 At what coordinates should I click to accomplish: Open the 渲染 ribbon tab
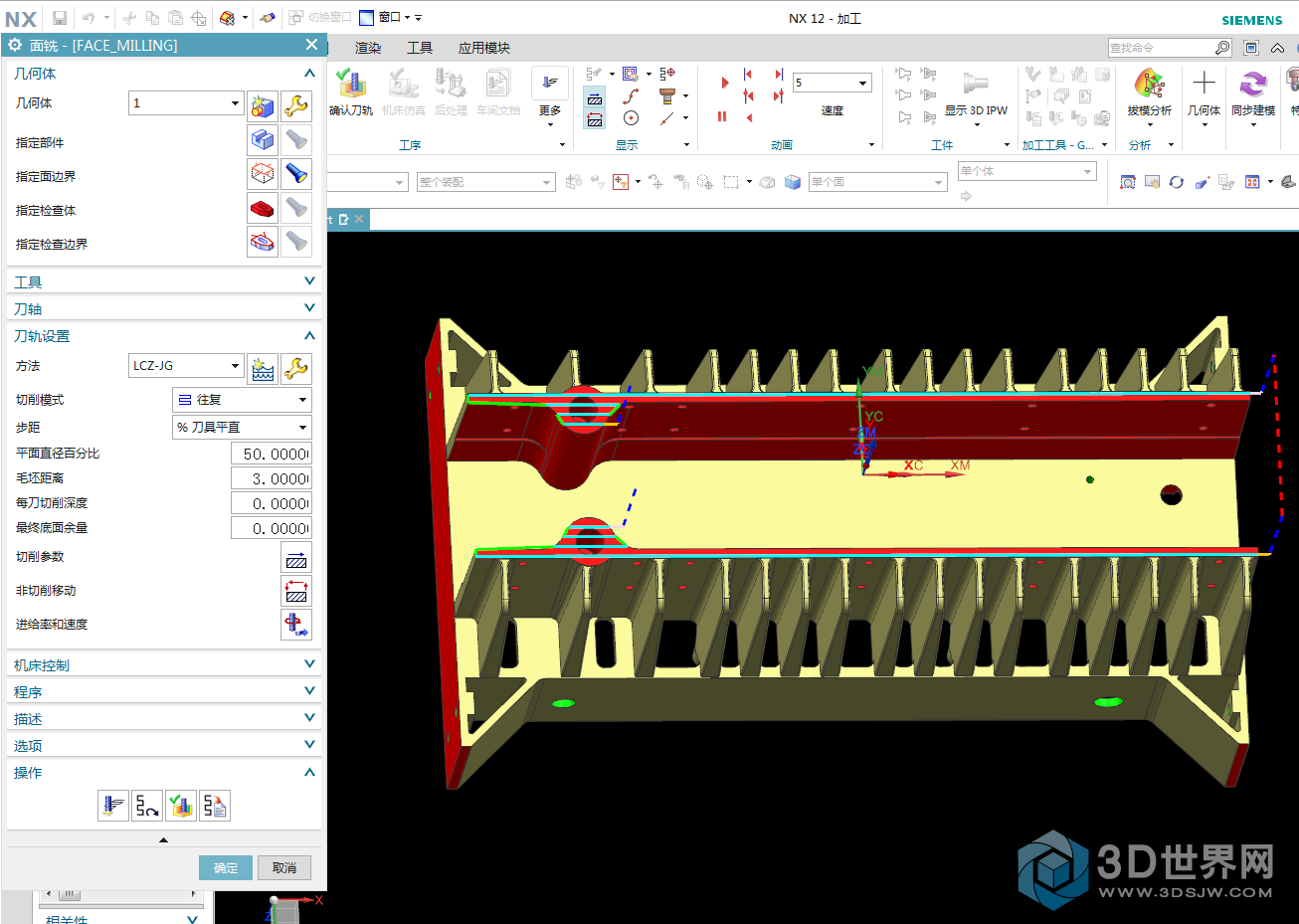coord(368,48)
